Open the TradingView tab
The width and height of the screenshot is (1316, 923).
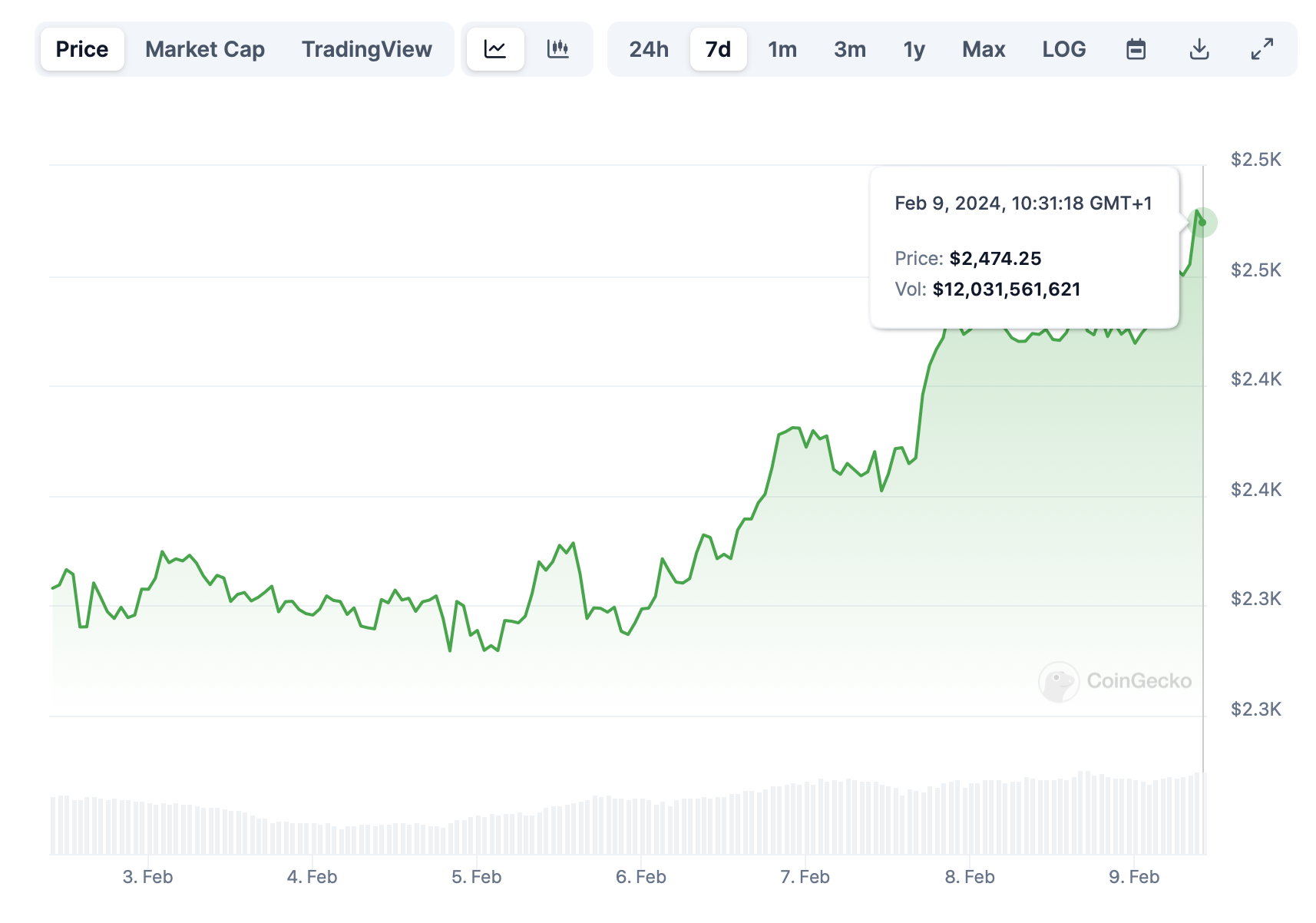(366, 49)
